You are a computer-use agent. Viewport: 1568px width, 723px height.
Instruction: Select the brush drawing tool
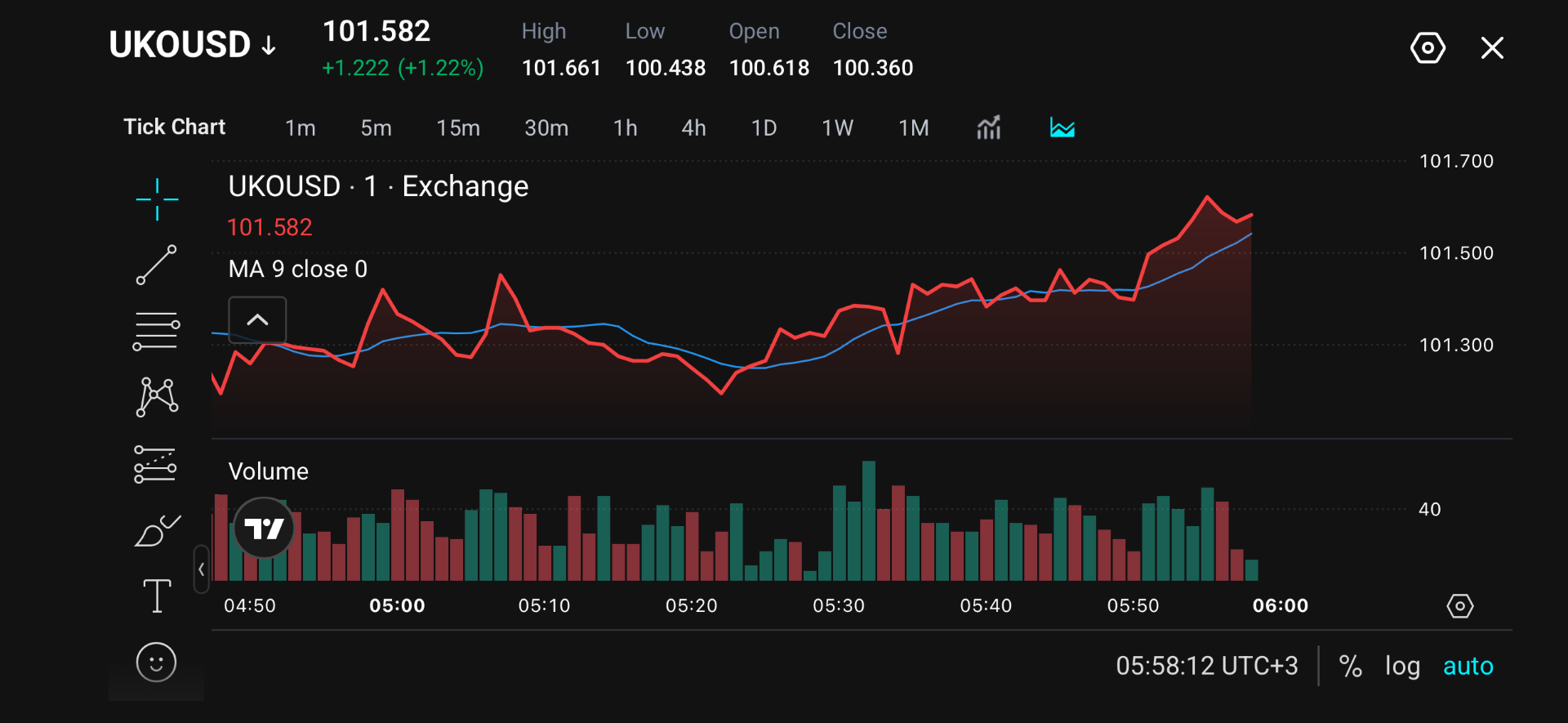(x=157, y=531)
